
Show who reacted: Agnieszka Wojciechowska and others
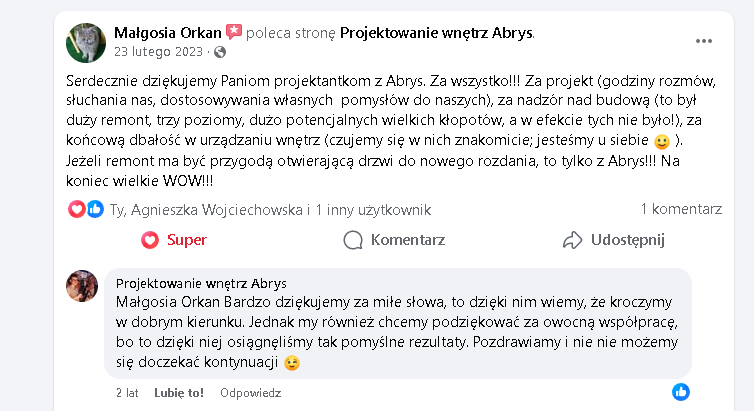[x=270, y=210]
